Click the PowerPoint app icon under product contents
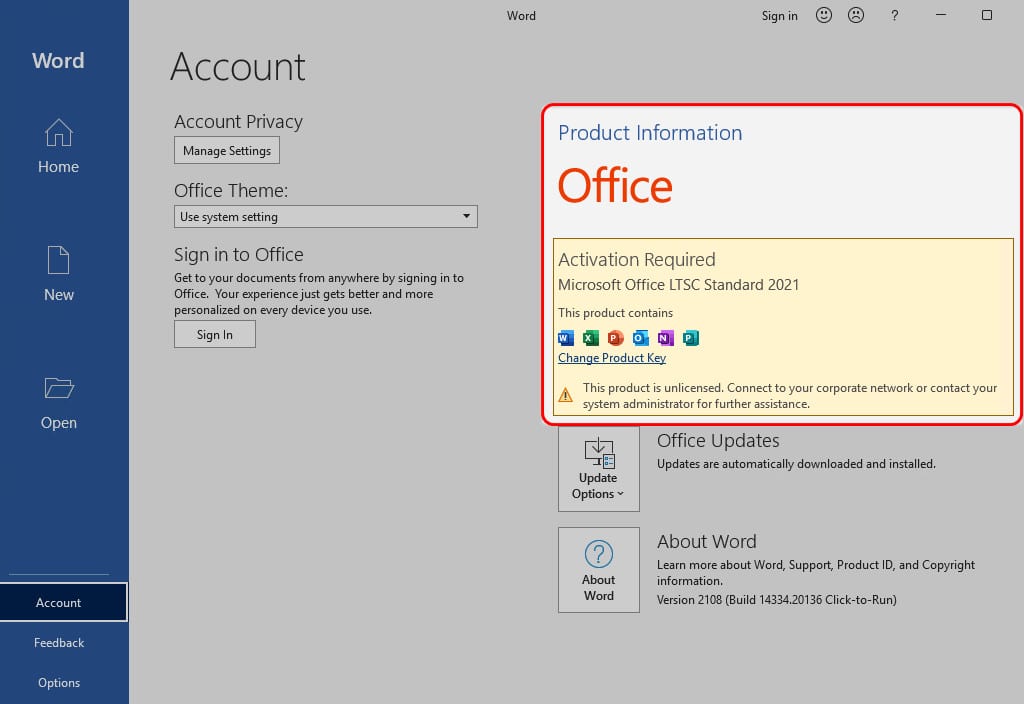1024x704 pixels. pyautogui.click(x=615, y=338)
